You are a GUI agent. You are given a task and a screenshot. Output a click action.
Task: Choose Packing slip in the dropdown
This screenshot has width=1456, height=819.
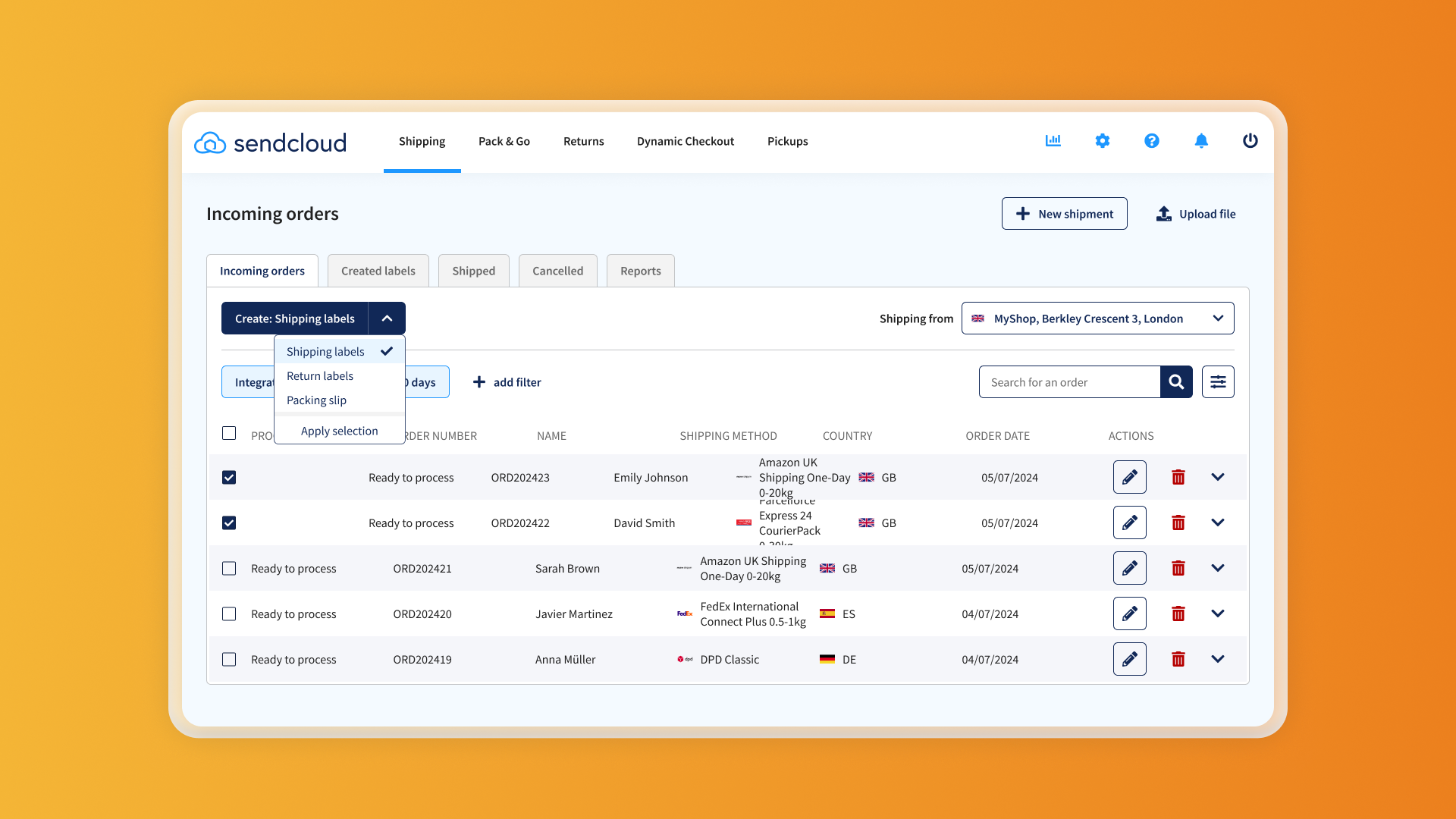pos(340,400)
